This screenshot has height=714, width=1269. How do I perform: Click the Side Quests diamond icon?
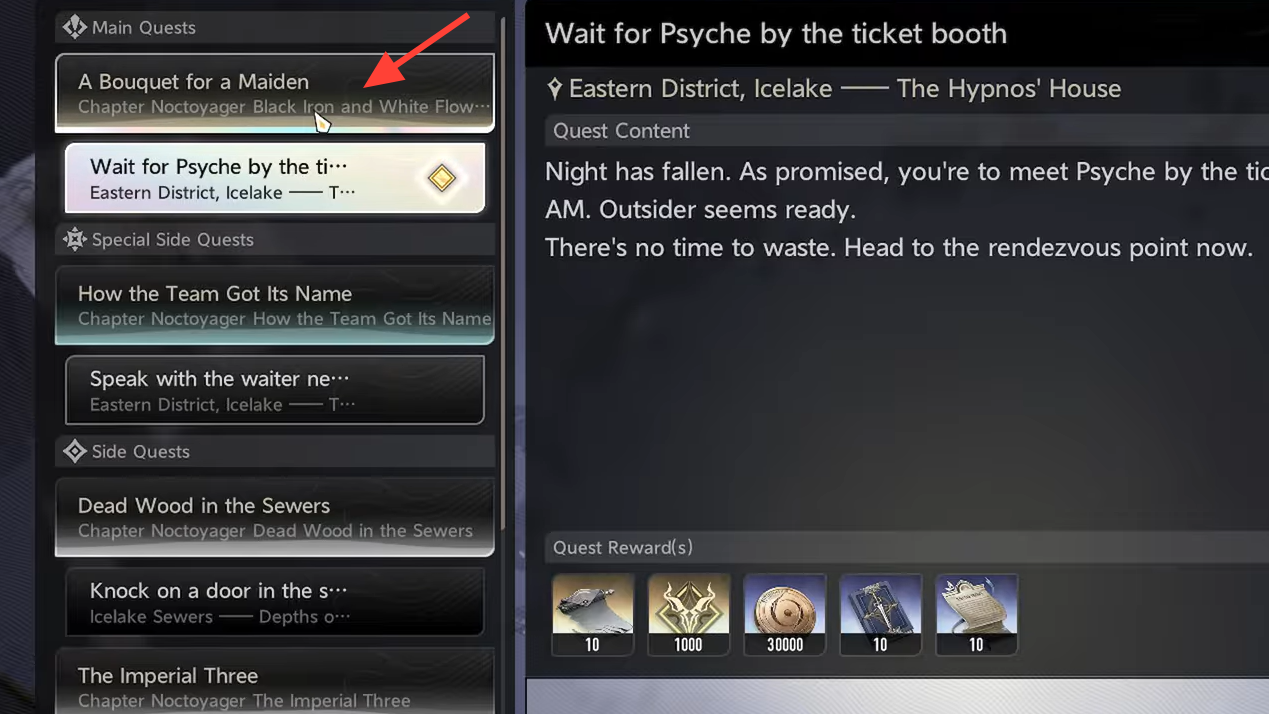pyautogui.click(x=75, y=451)
